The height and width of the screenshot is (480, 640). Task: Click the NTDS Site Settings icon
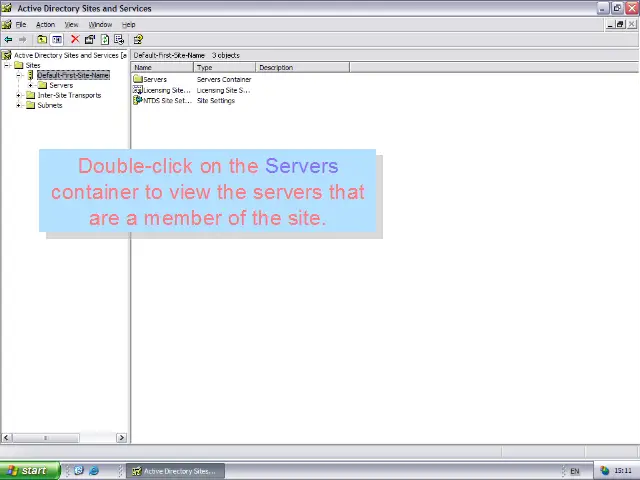[x=138, y=100]
